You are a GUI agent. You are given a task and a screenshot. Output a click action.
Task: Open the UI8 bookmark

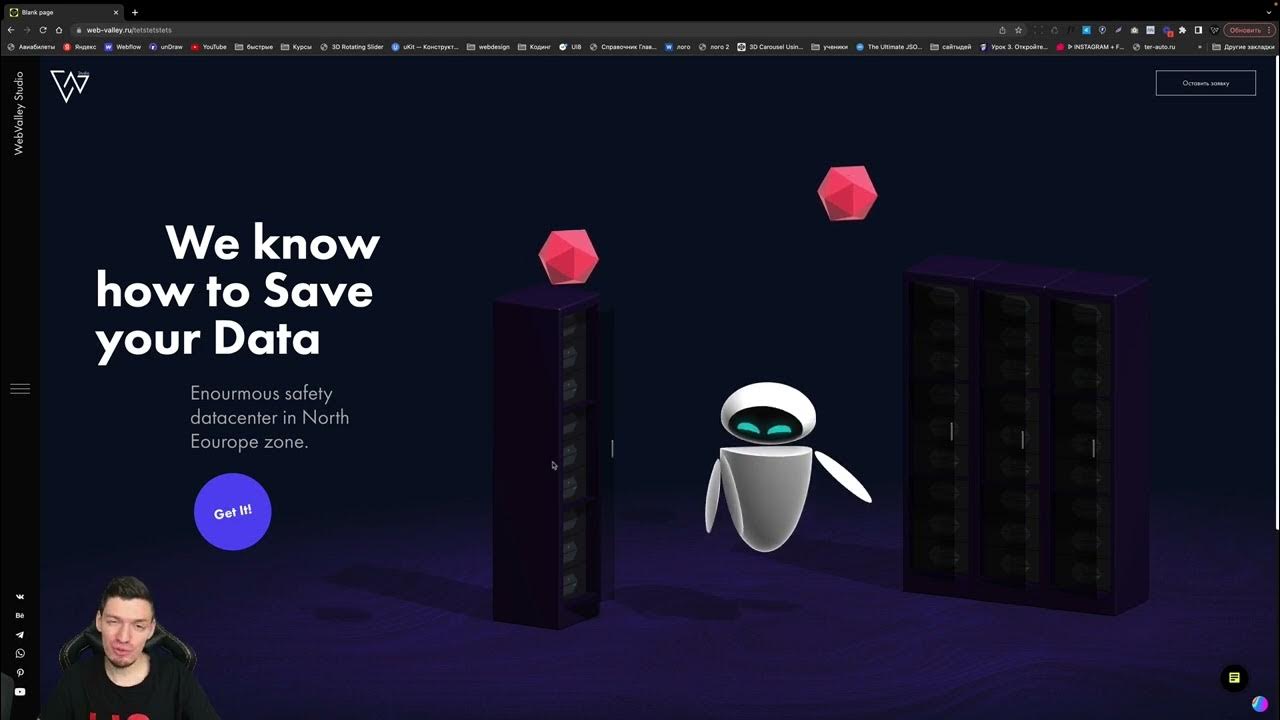tap(570, 47)
